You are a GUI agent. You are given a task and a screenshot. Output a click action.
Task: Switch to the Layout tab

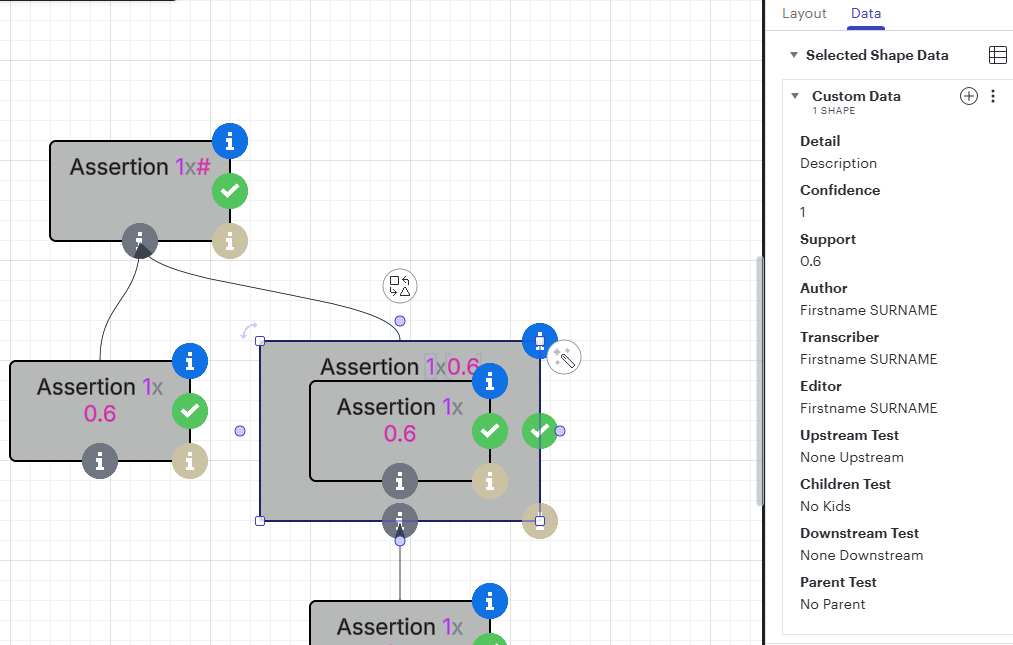pos(804,14)
